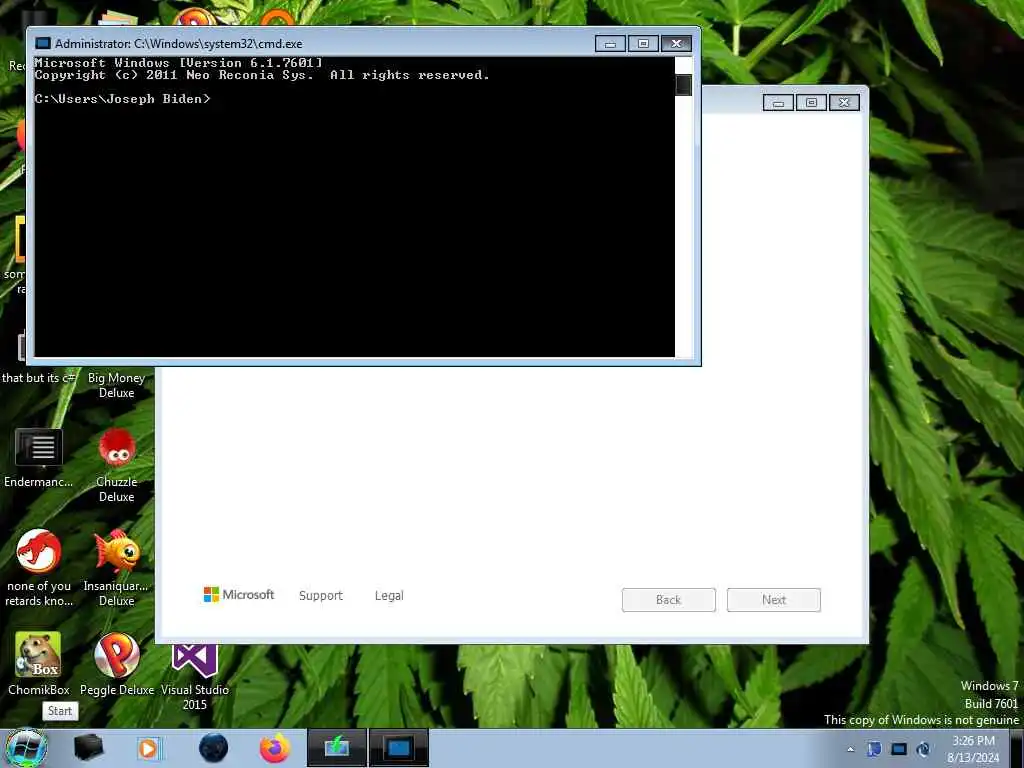Click the Next button in the installer window
The height and width of the screenshot is (768, 1024).
pyautogui.click(x=773, y=600)
